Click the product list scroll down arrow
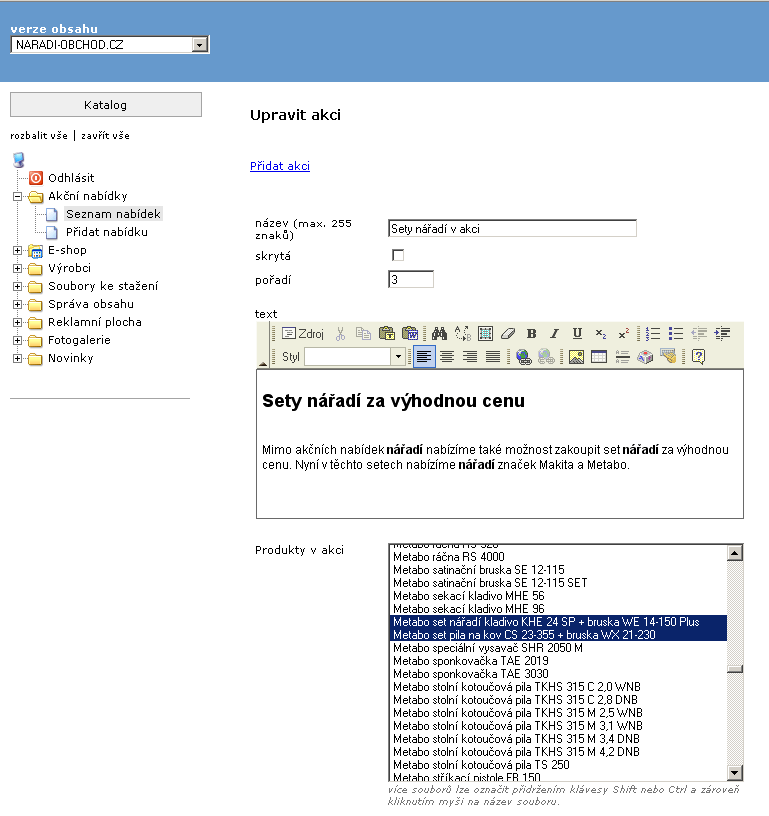 tap(735, 772)
